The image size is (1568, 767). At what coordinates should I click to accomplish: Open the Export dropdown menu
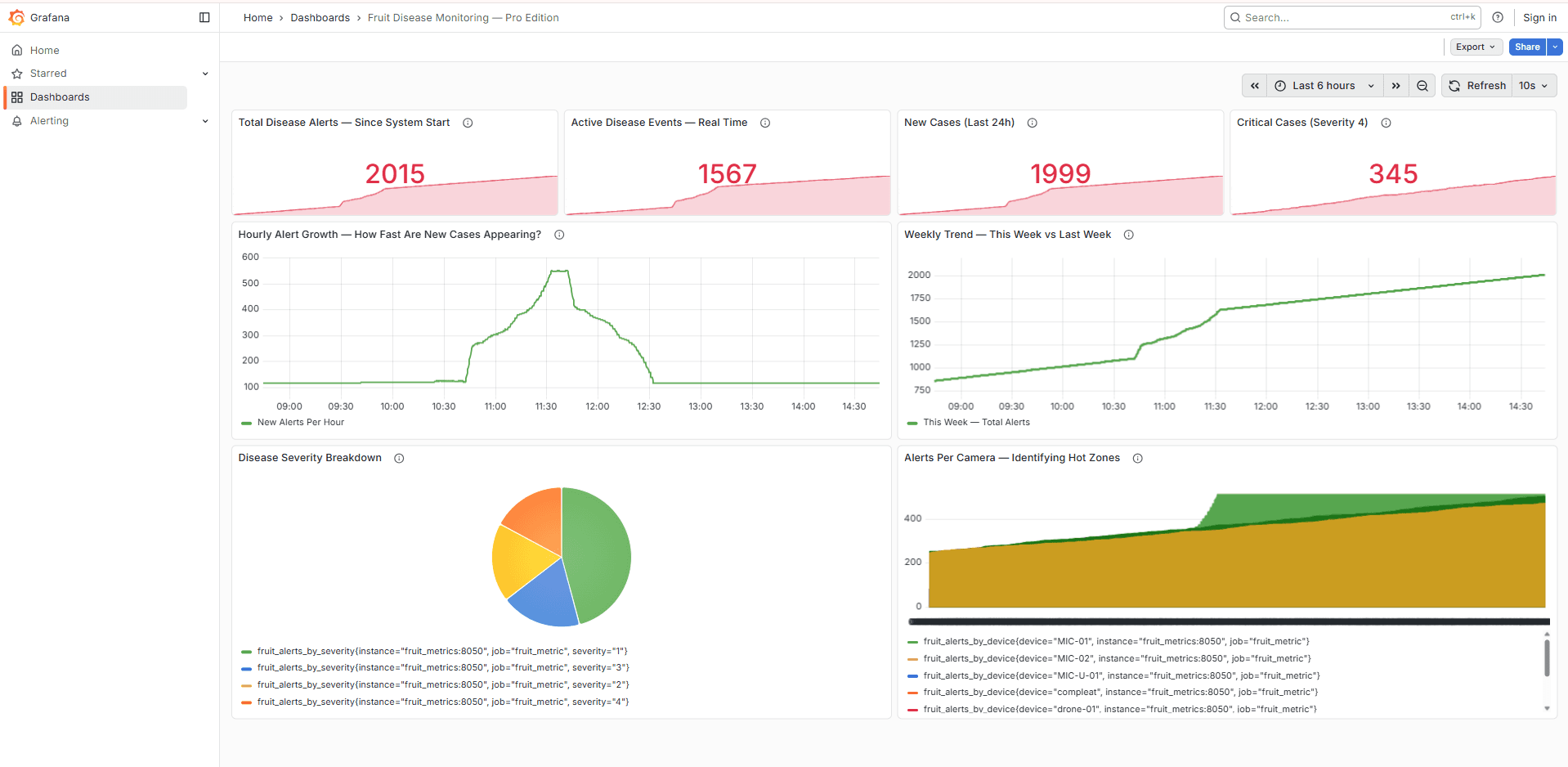click(1475, 47)
